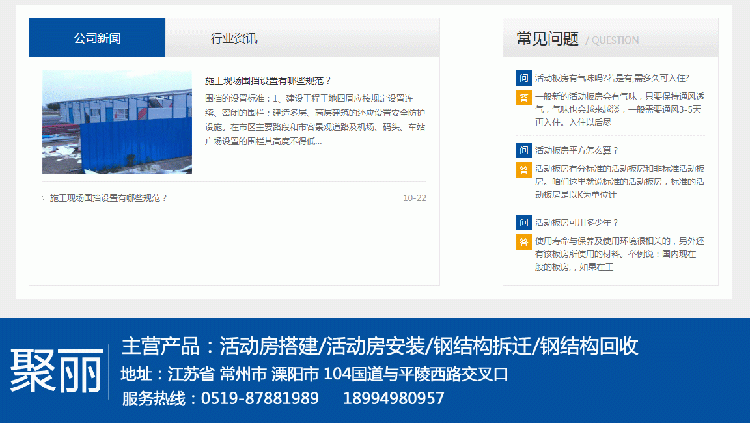Image resolution: width=750 pixels, height=423 pixels.
Task: Click the first FAQ answer mentioning 通风3-5天
Action: pyautogui.click(x=619, y=109)
